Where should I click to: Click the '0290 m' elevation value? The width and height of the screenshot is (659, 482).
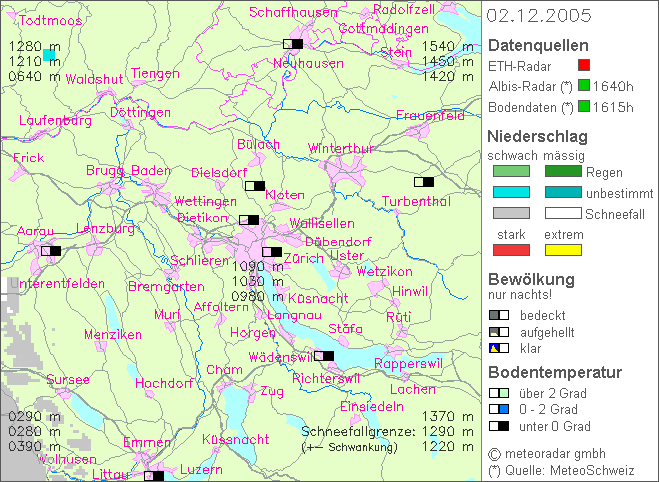tap(34, 416)
